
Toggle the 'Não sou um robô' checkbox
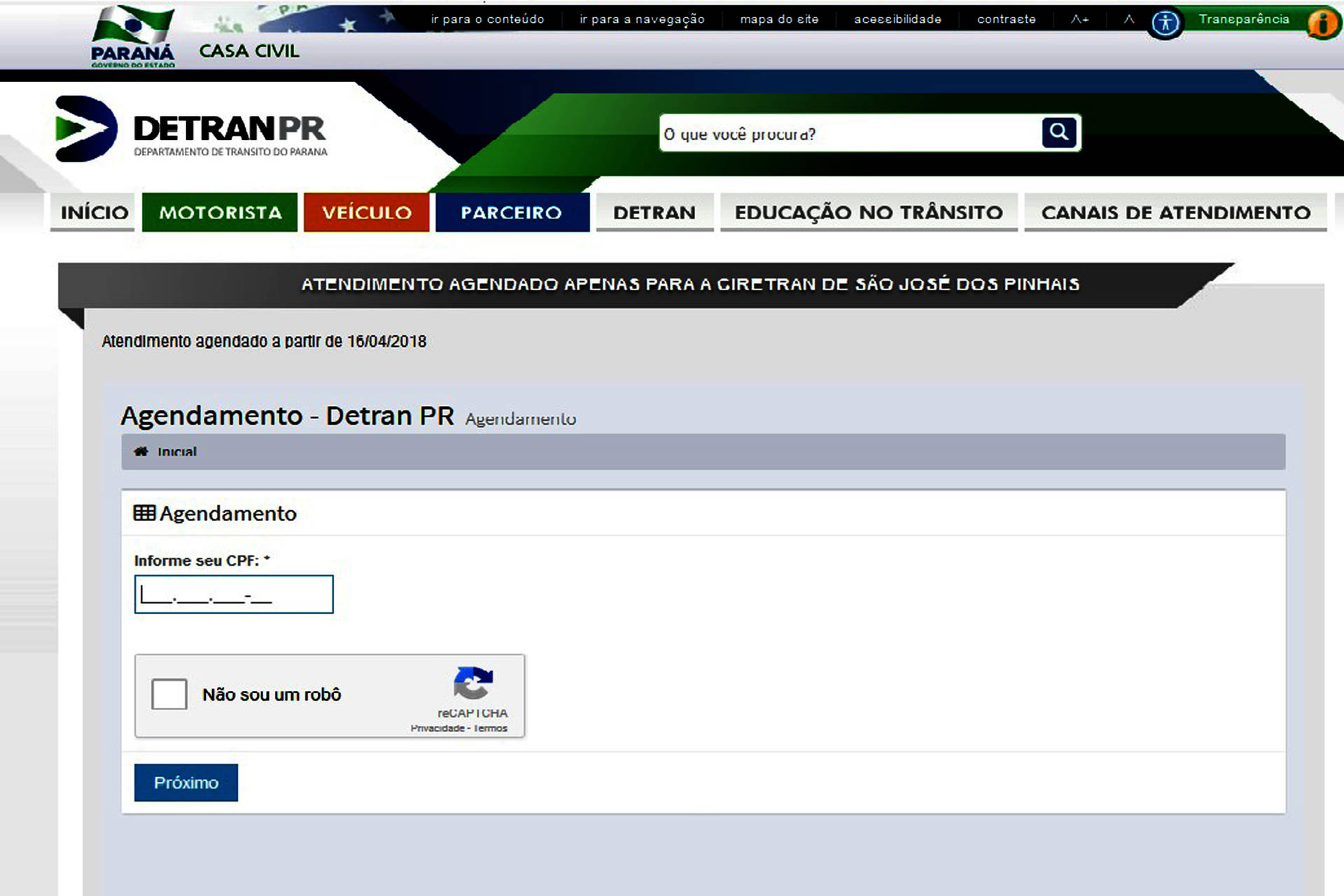point(167,693)
